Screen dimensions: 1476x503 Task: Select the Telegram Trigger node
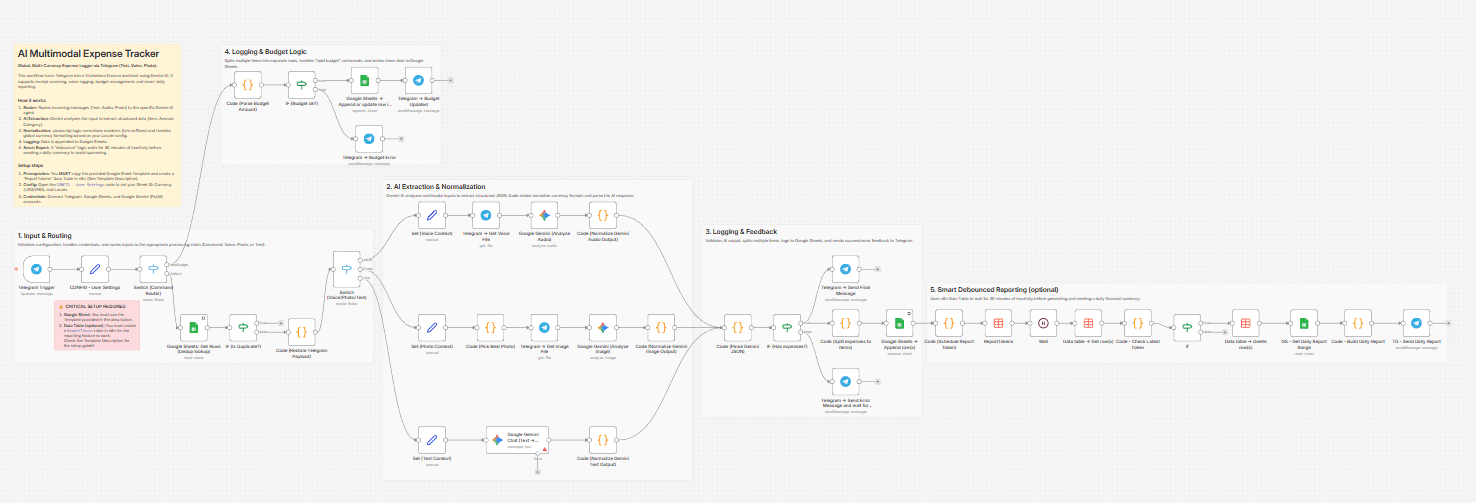pos(36,269)
